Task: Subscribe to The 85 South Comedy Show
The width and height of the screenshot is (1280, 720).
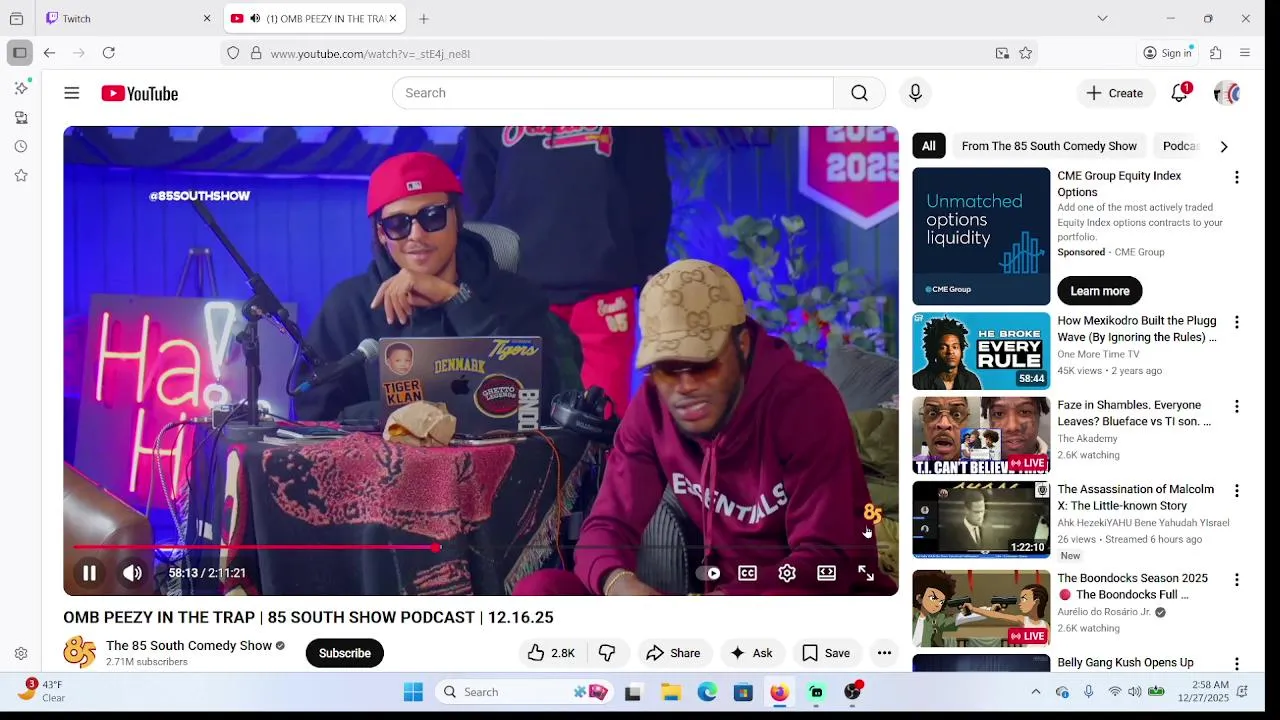Action: (345, 653)
